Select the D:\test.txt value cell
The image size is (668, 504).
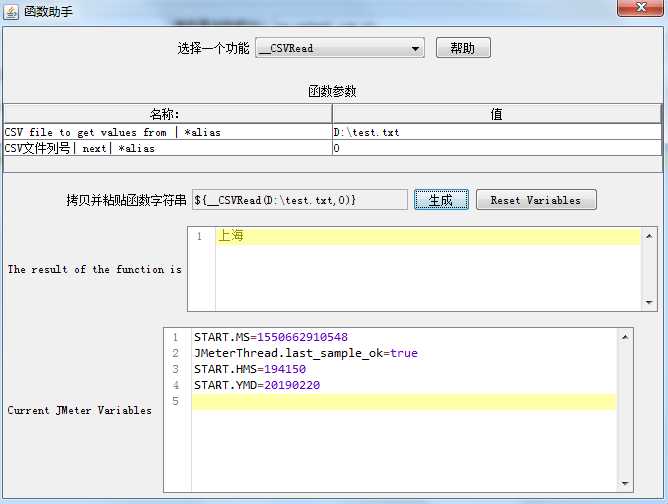[x=497, y=132]
